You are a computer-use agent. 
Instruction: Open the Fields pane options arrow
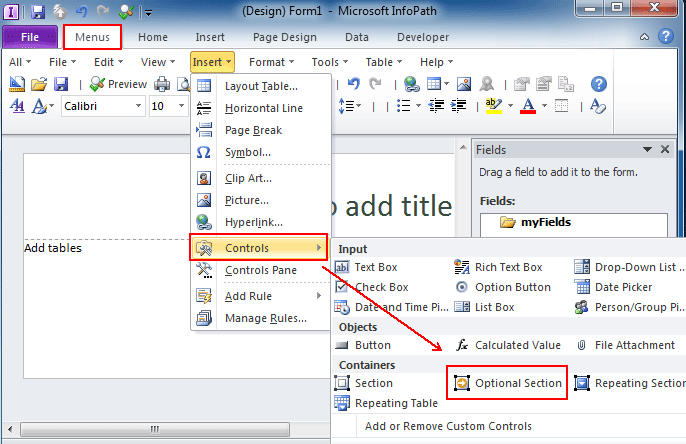[648, 150]
